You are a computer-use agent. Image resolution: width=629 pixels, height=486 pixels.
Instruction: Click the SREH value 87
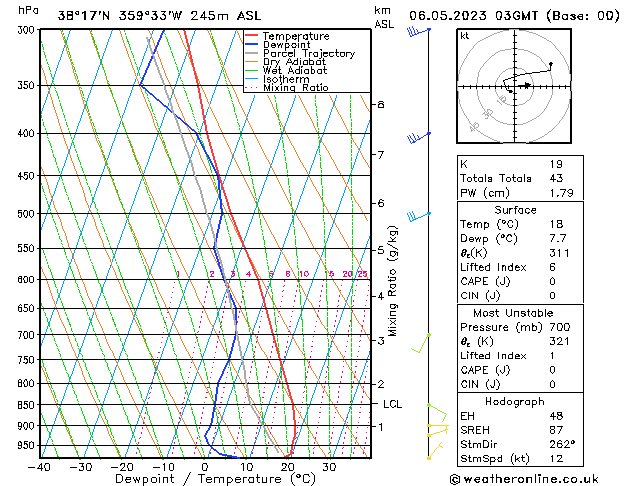[x=556, y=430]
